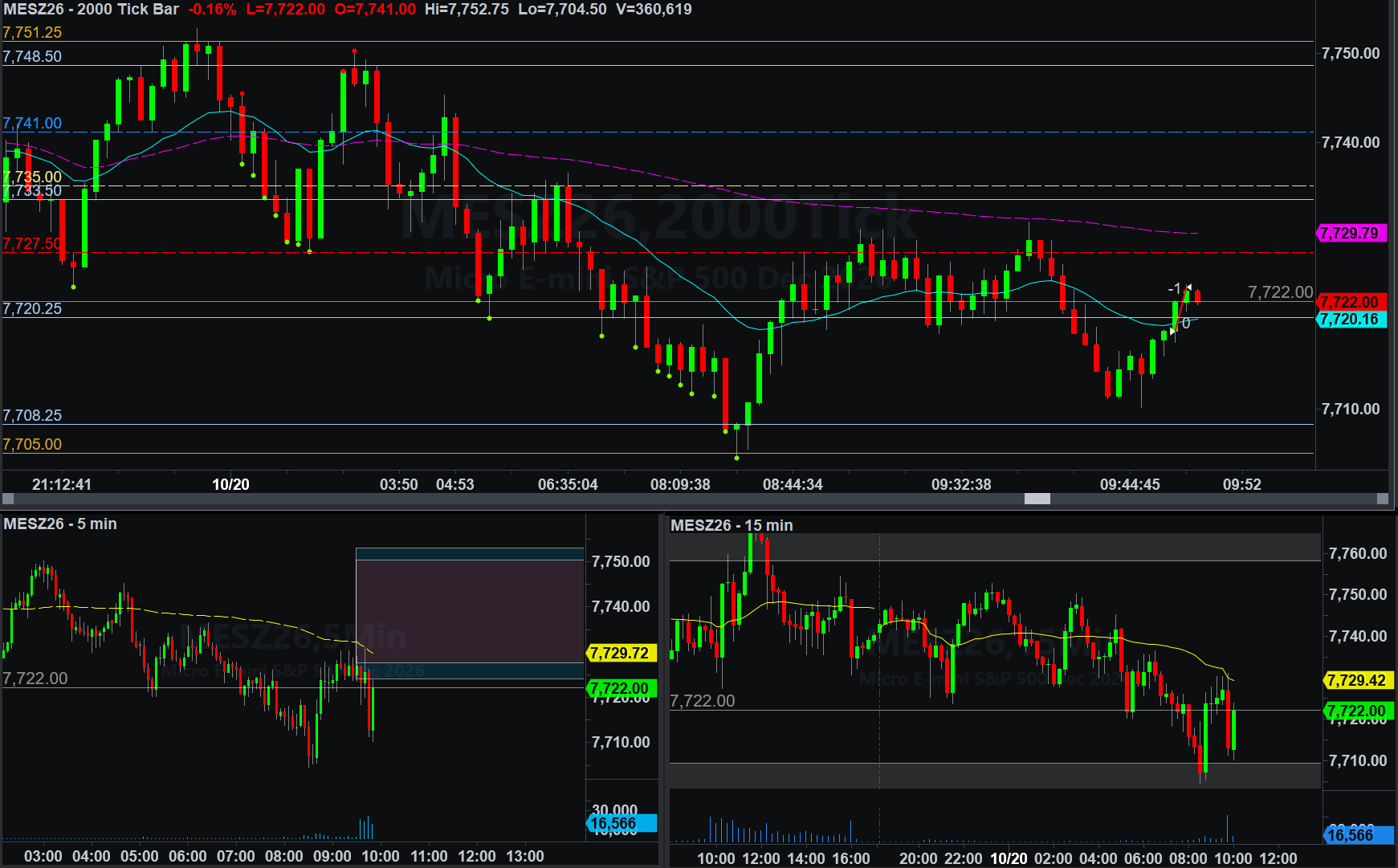The image size is (1398, 868).
Task: Select the 7,708.25 level label
Action: (x=32, y=416)
